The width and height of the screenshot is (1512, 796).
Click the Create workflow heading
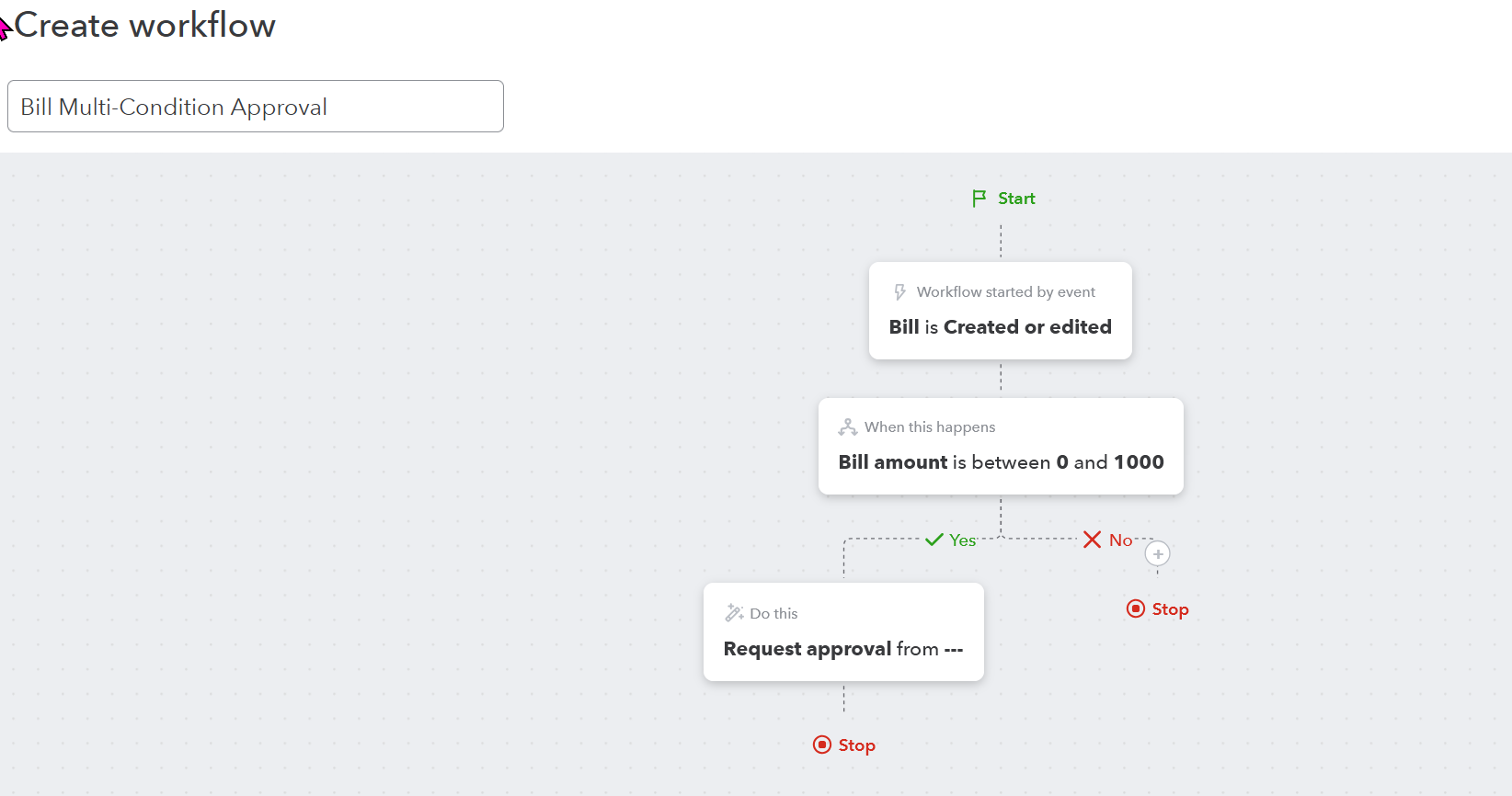click(145, 25)
